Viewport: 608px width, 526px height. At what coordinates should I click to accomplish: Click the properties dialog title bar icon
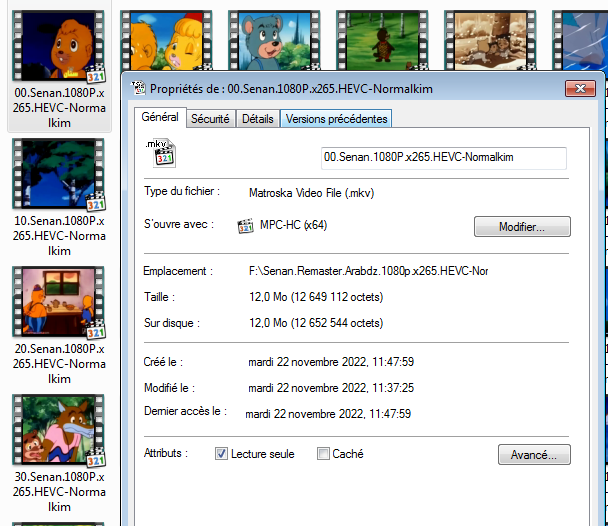pos(138,88)
